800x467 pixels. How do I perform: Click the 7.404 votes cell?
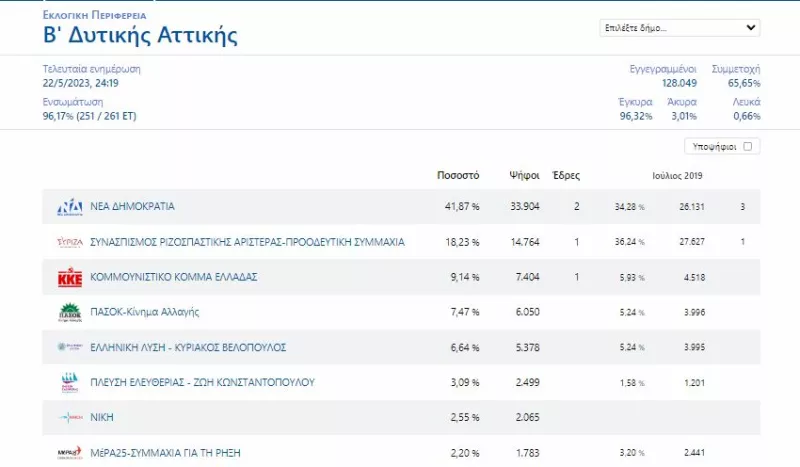point(528,277)
